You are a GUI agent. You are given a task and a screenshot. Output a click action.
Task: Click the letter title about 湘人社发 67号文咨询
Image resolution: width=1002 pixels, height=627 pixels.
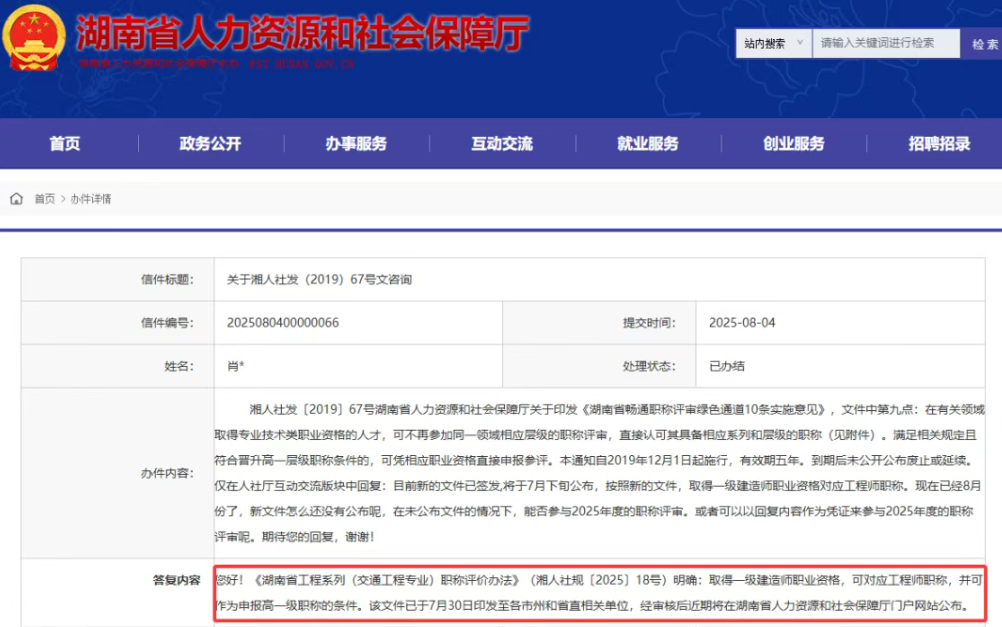(x=319, y=280)
